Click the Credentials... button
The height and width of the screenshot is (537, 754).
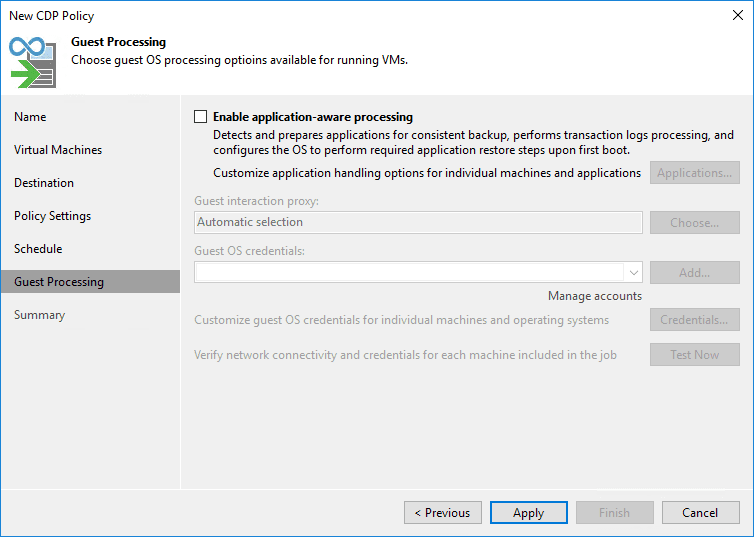(x=694, y=321)
